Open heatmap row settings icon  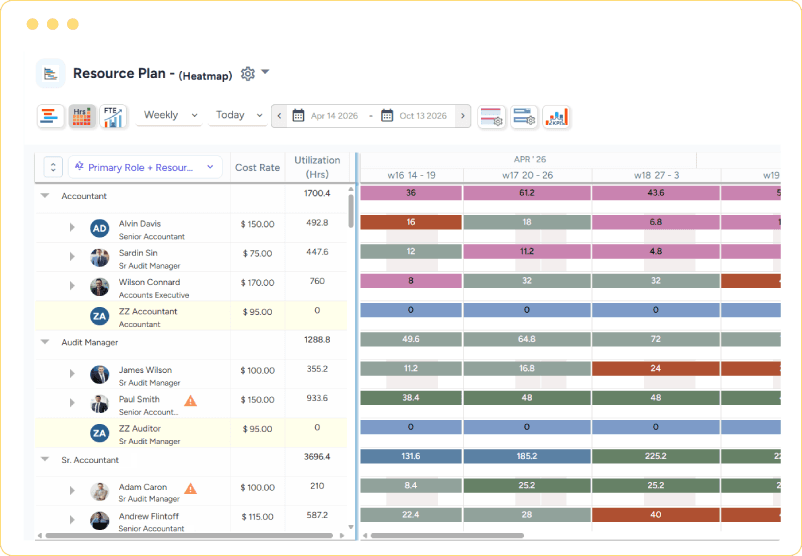(x=492, y=117)
